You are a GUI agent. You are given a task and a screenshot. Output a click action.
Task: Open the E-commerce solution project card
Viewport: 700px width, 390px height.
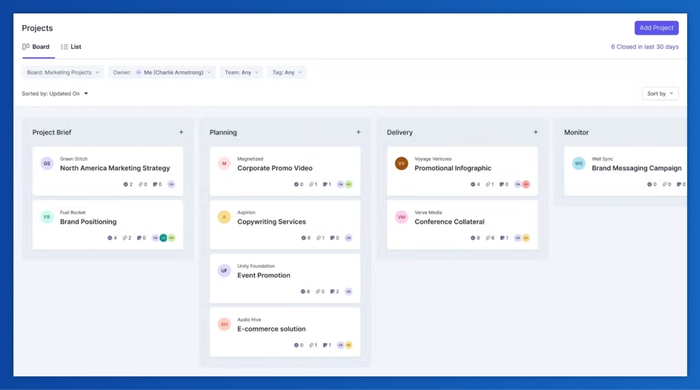(285, 332)
